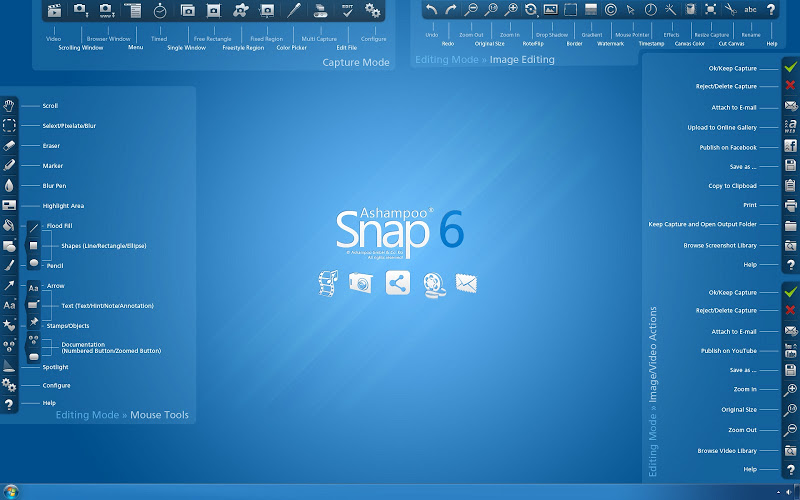Open the Multi Capture icon
Screen dimensions: 800x500
click(x=320, y=10)
